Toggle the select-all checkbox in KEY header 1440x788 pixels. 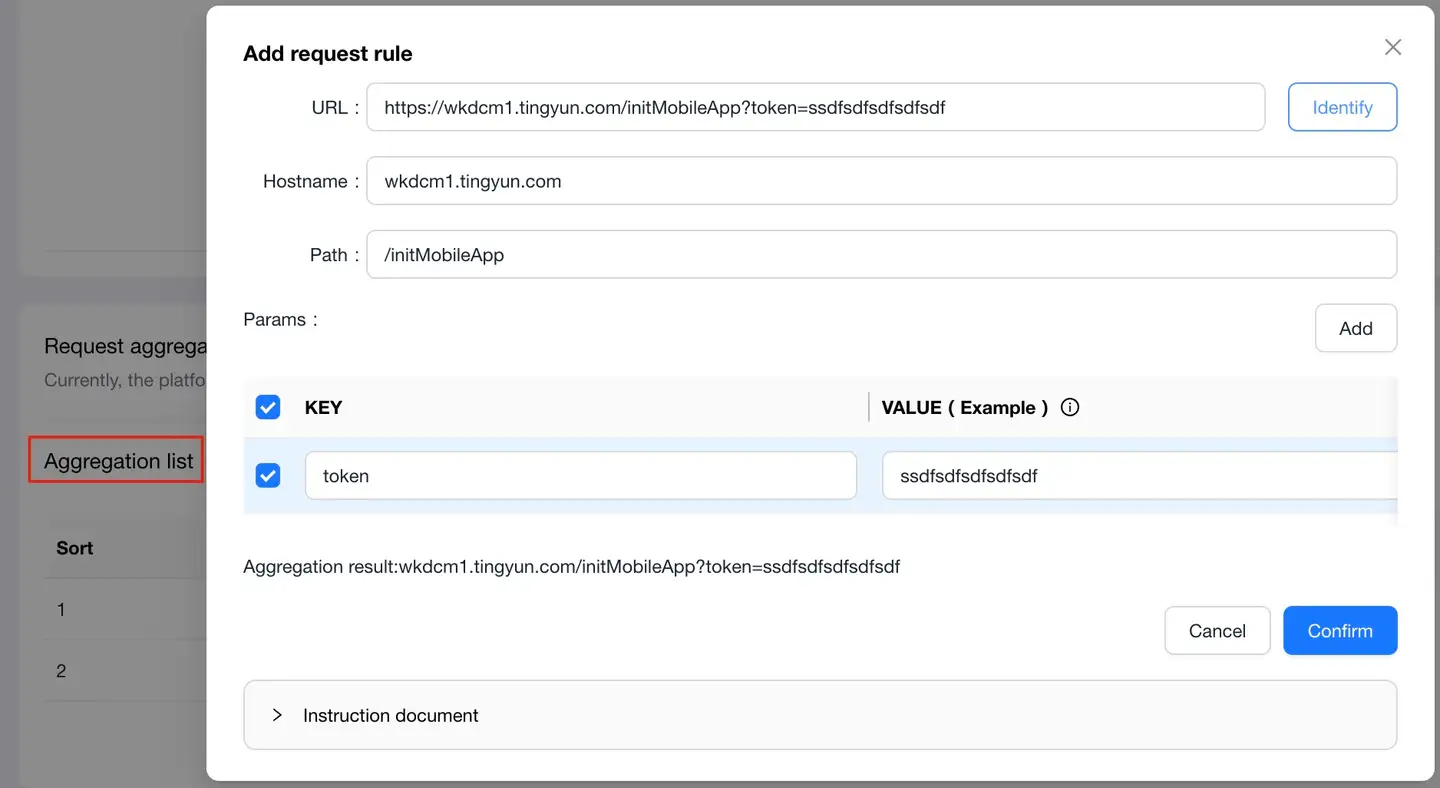pyautogui.click(x=268, y=407)
